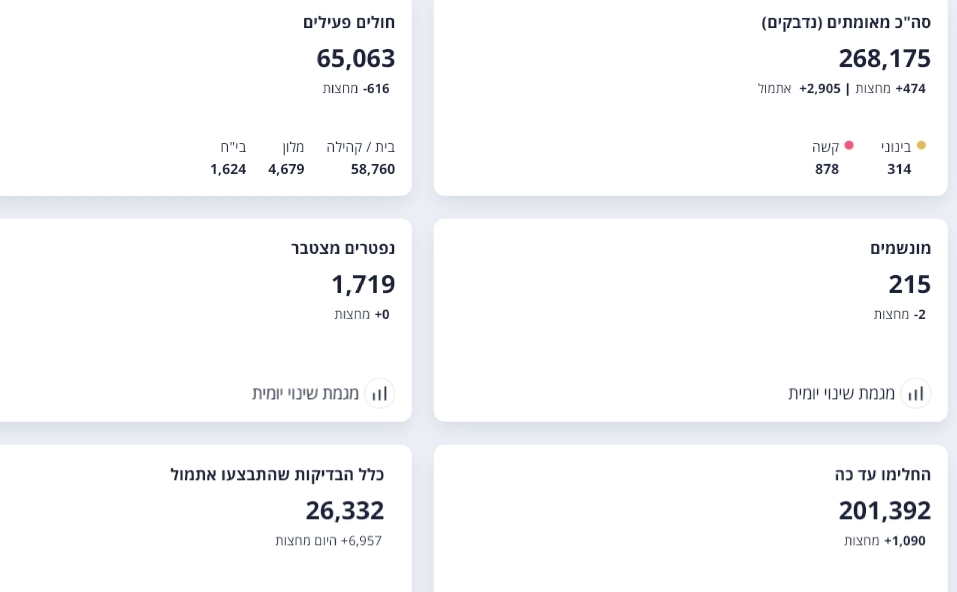The height and width of the screenshot is (592, 957).
Task: Select the סה"כ מאומתים (נדבקים) card title
Action: [x=845, y=22]
